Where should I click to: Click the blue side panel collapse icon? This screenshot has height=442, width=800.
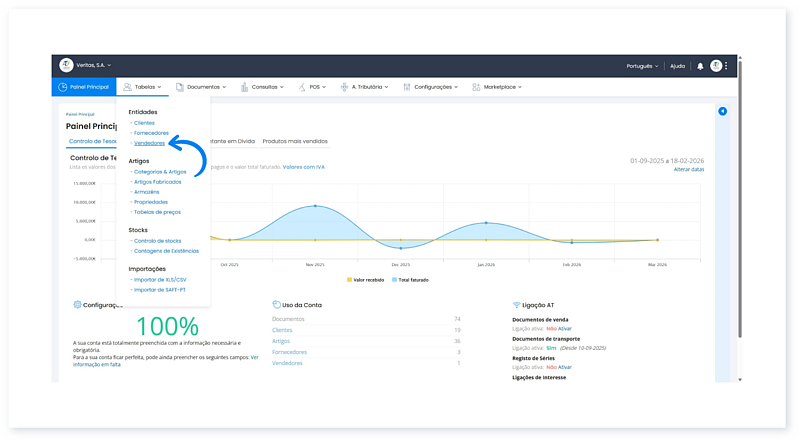click(722, 111)
